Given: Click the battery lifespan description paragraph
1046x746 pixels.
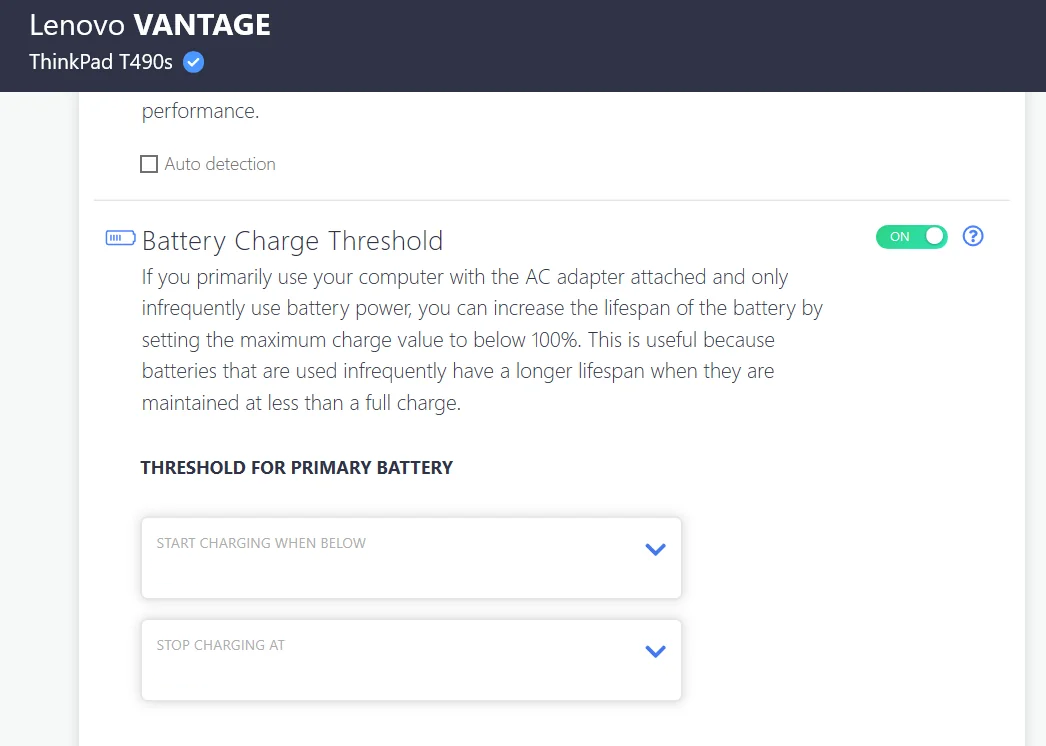Looking at the screenshot, I should [x=480, y=340].
